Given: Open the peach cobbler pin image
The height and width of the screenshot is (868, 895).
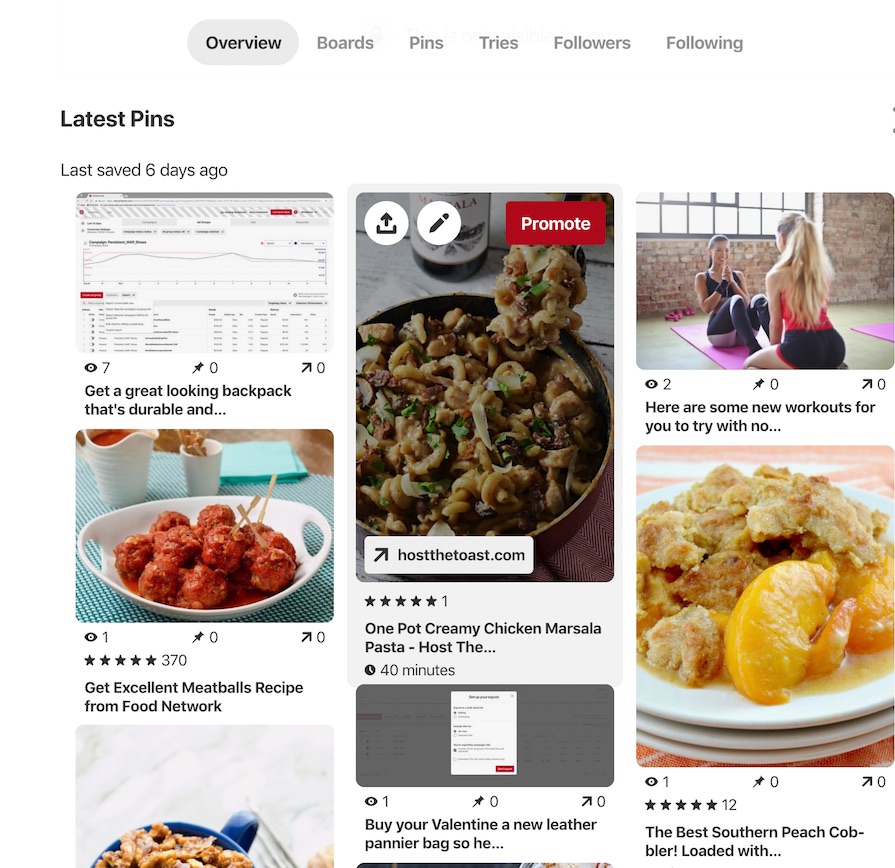Looking at the screenshot, I should 765,606.
